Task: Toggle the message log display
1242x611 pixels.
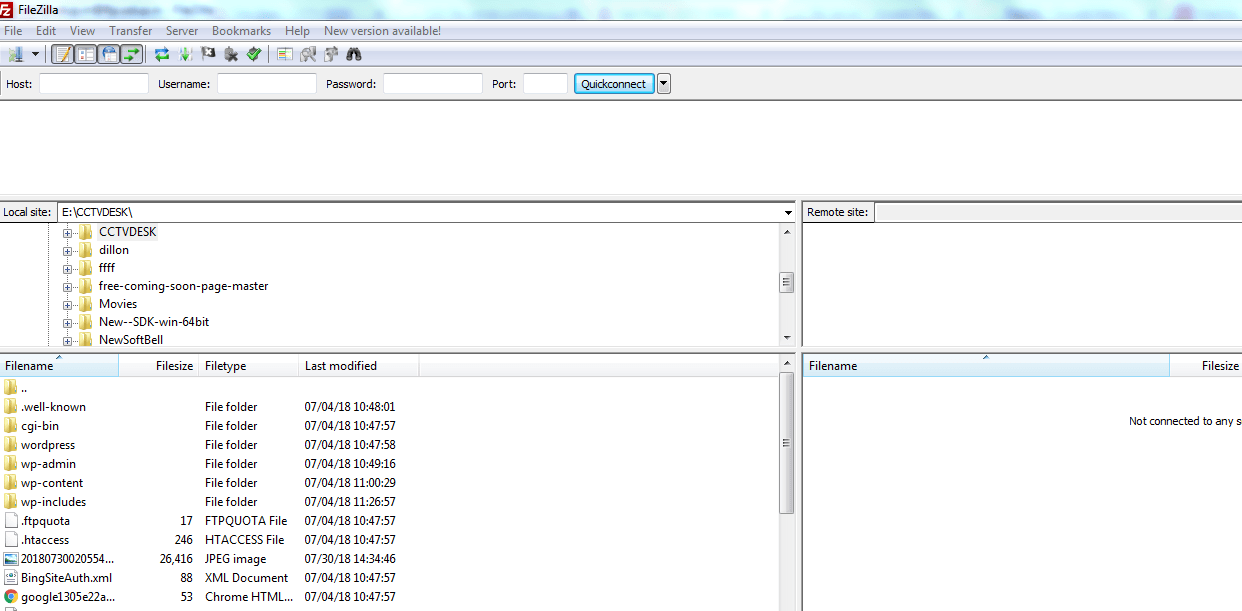Action: coord(63,54)
